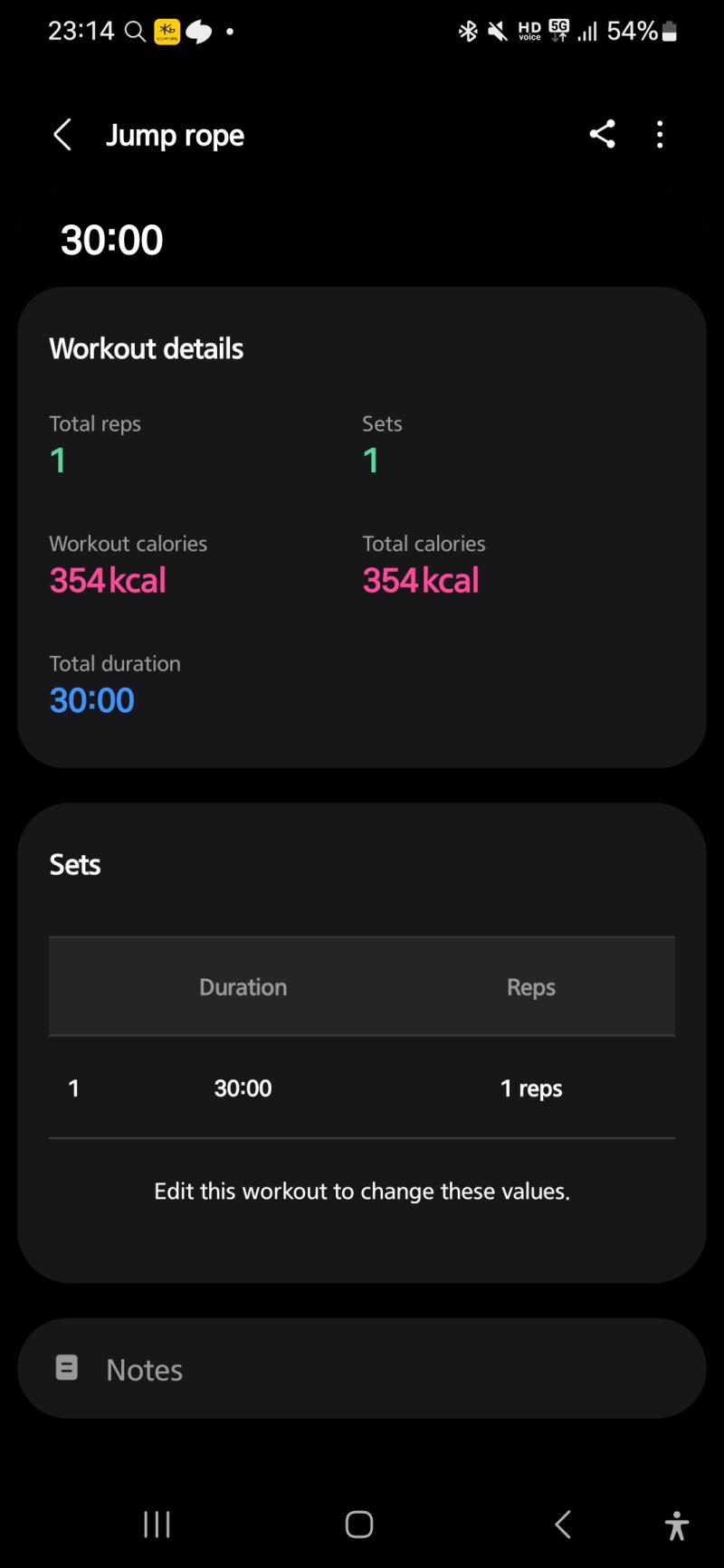Open the accessibility shortcut icon

click(676, 1525)
